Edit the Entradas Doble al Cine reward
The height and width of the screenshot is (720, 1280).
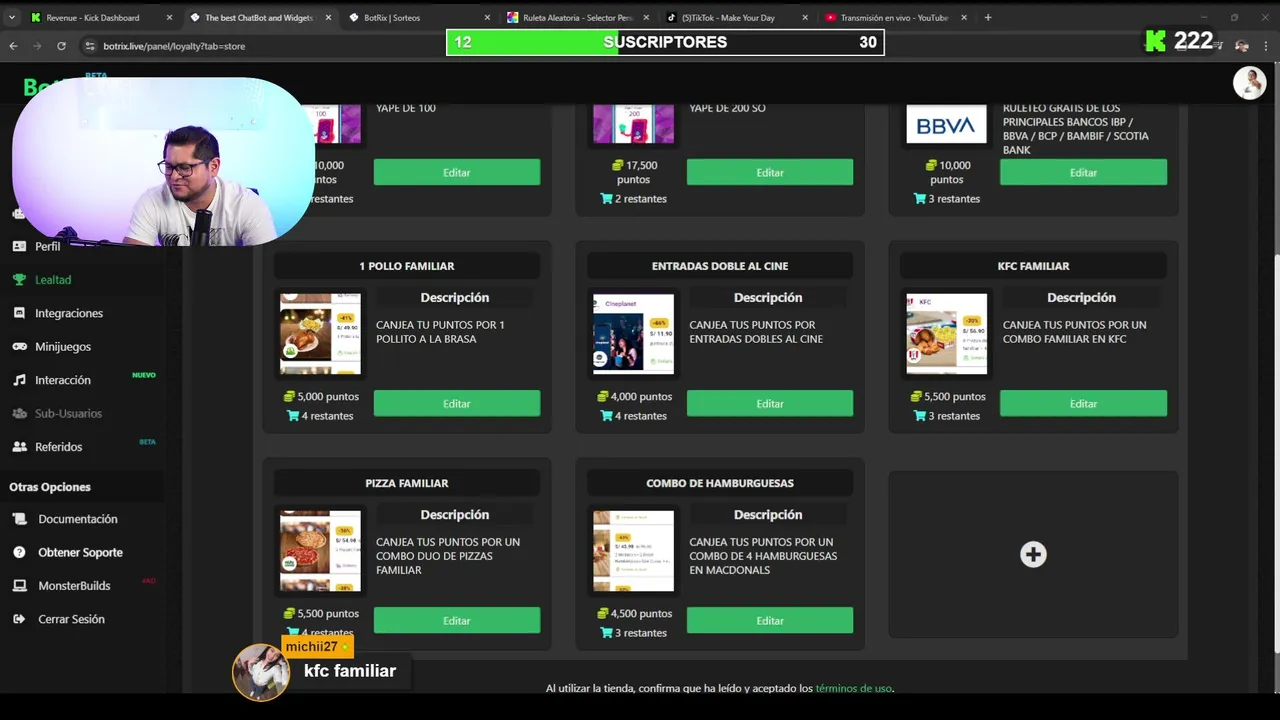tap(770, 403)
